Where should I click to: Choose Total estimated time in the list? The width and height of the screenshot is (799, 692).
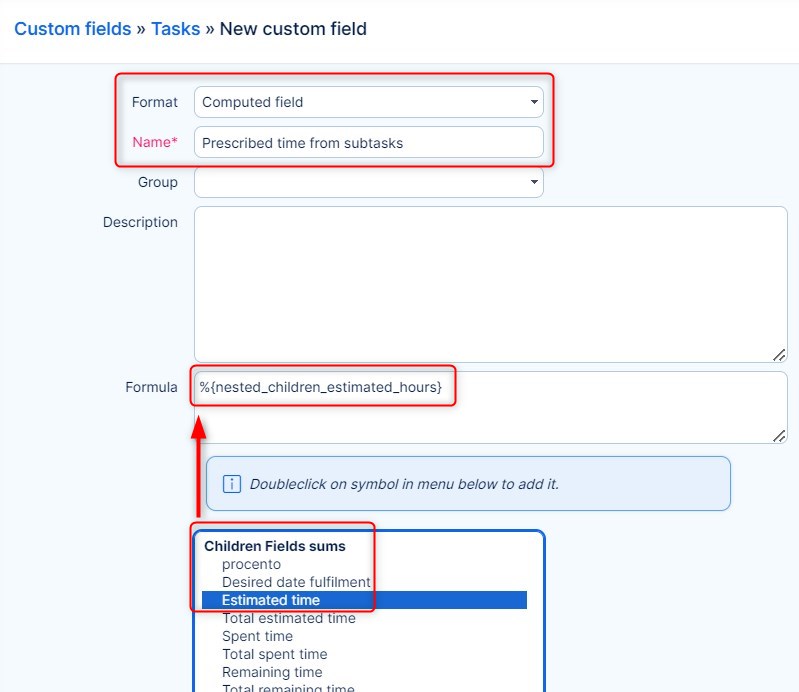pyautogui.click(x=289, y=618)
